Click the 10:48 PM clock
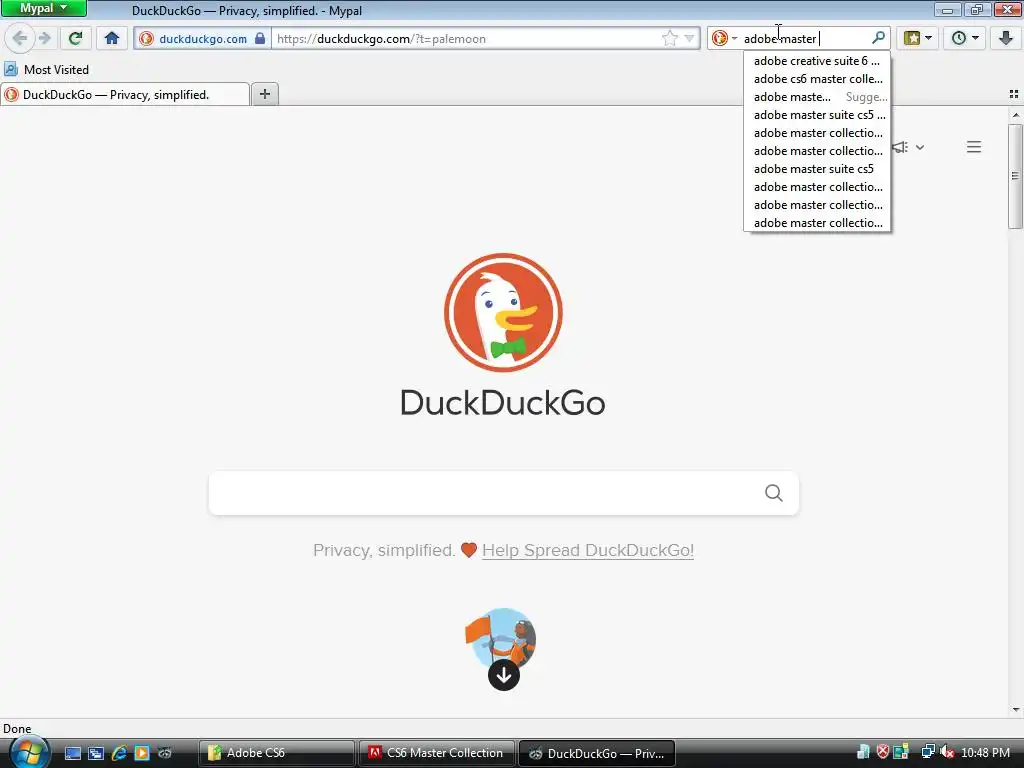The height and width of the screenshot is (768, 1024). tap(985, 752)
